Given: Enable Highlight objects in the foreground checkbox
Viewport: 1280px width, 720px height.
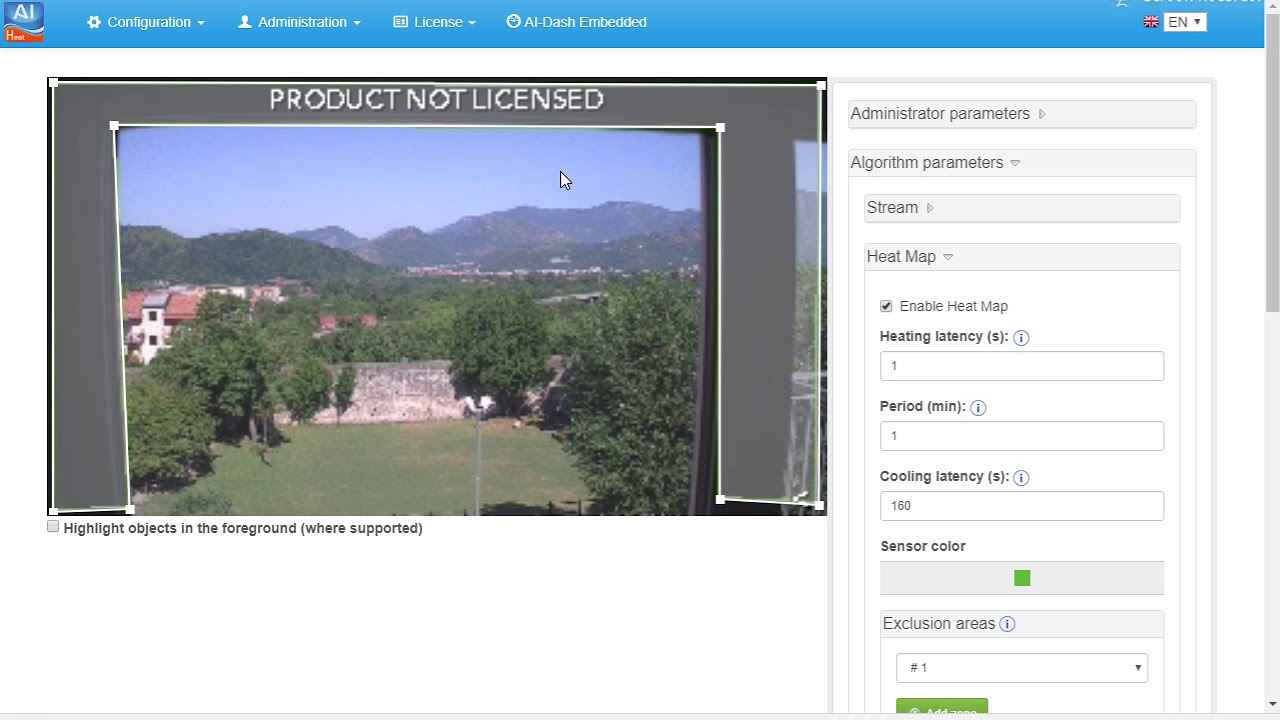Looking at the screenshot, I should coord(53,527).
